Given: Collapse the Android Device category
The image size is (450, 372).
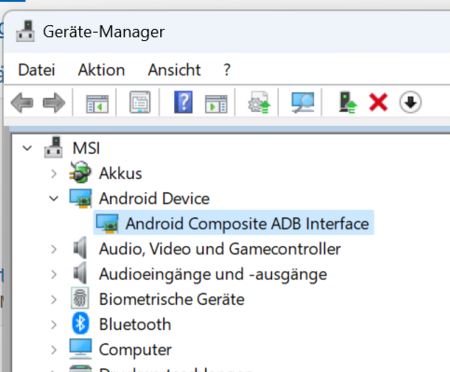Looking at the screenshot, I should [x=54, y=199].
